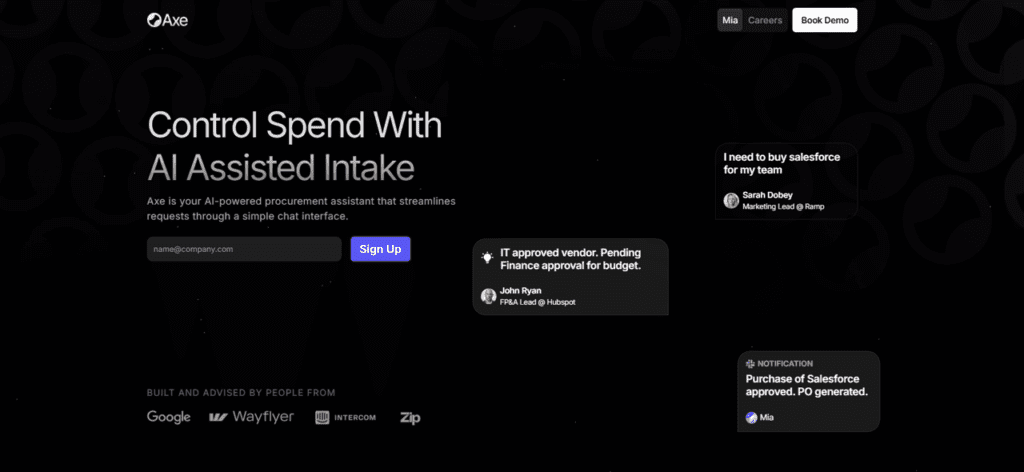1024x472 pixels.
Task: Click Sarah Dobey's avatar photo
Action: pyautogui.click(x=731, y=200)
